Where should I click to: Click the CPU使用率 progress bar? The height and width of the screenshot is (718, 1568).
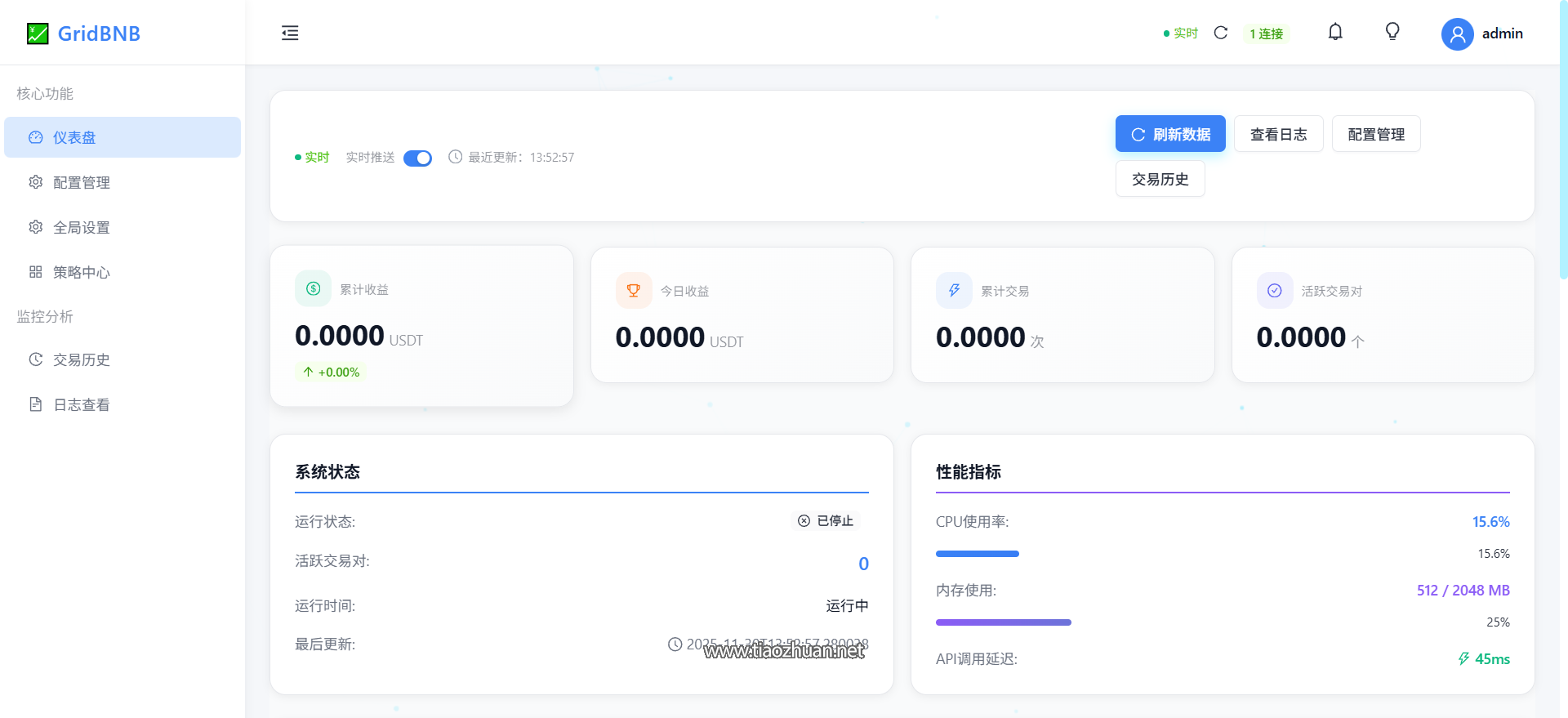coord(977,554)
